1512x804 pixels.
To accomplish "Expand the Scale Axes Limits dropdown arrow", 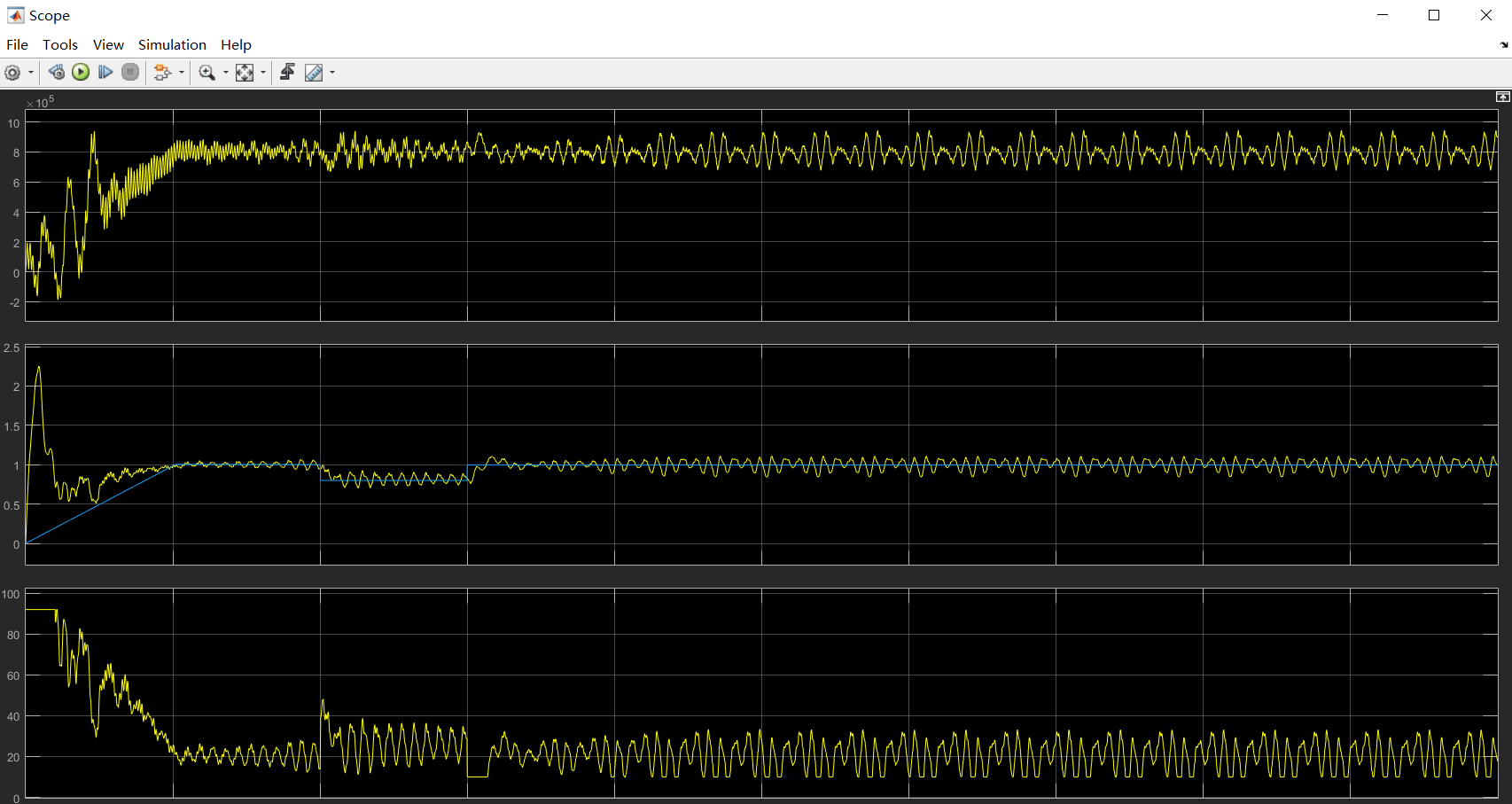I will 263,73.
